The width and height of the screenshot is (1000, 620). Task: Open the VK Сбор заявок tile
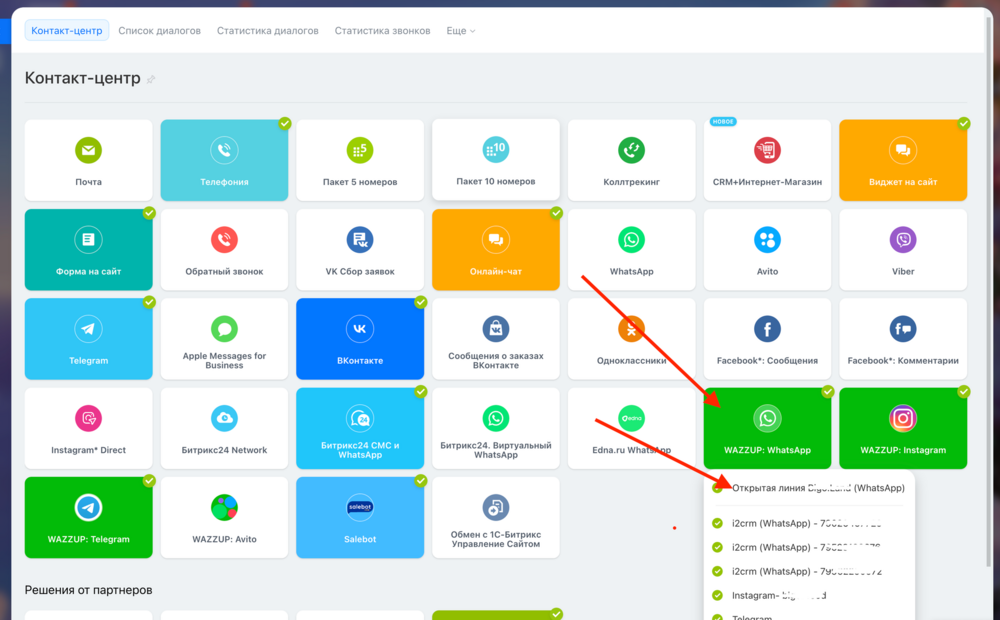coord(360,249)
